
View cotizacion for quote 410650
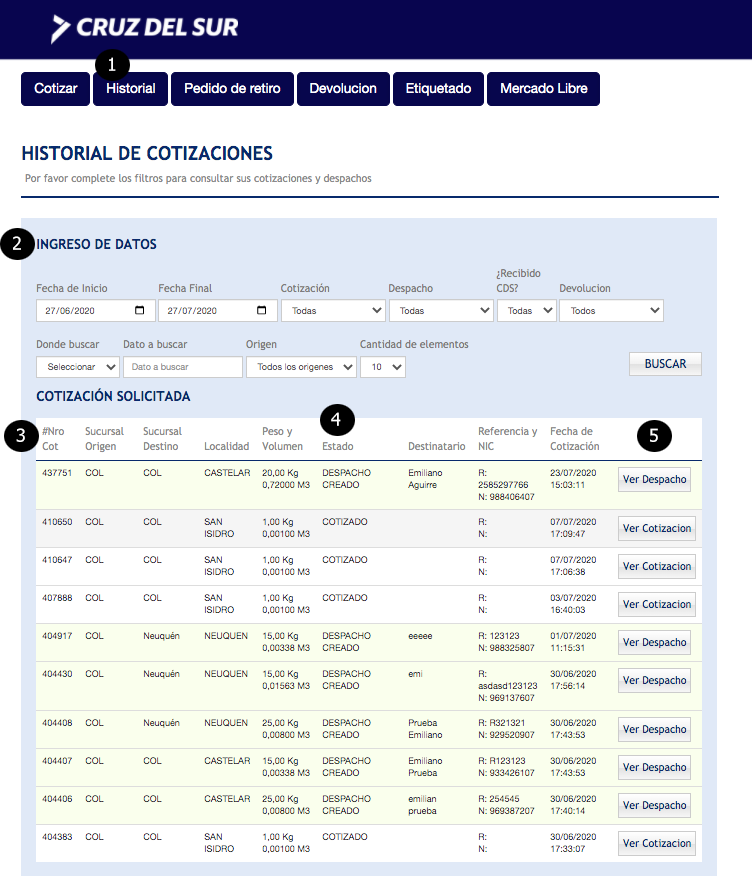[656, 528]
